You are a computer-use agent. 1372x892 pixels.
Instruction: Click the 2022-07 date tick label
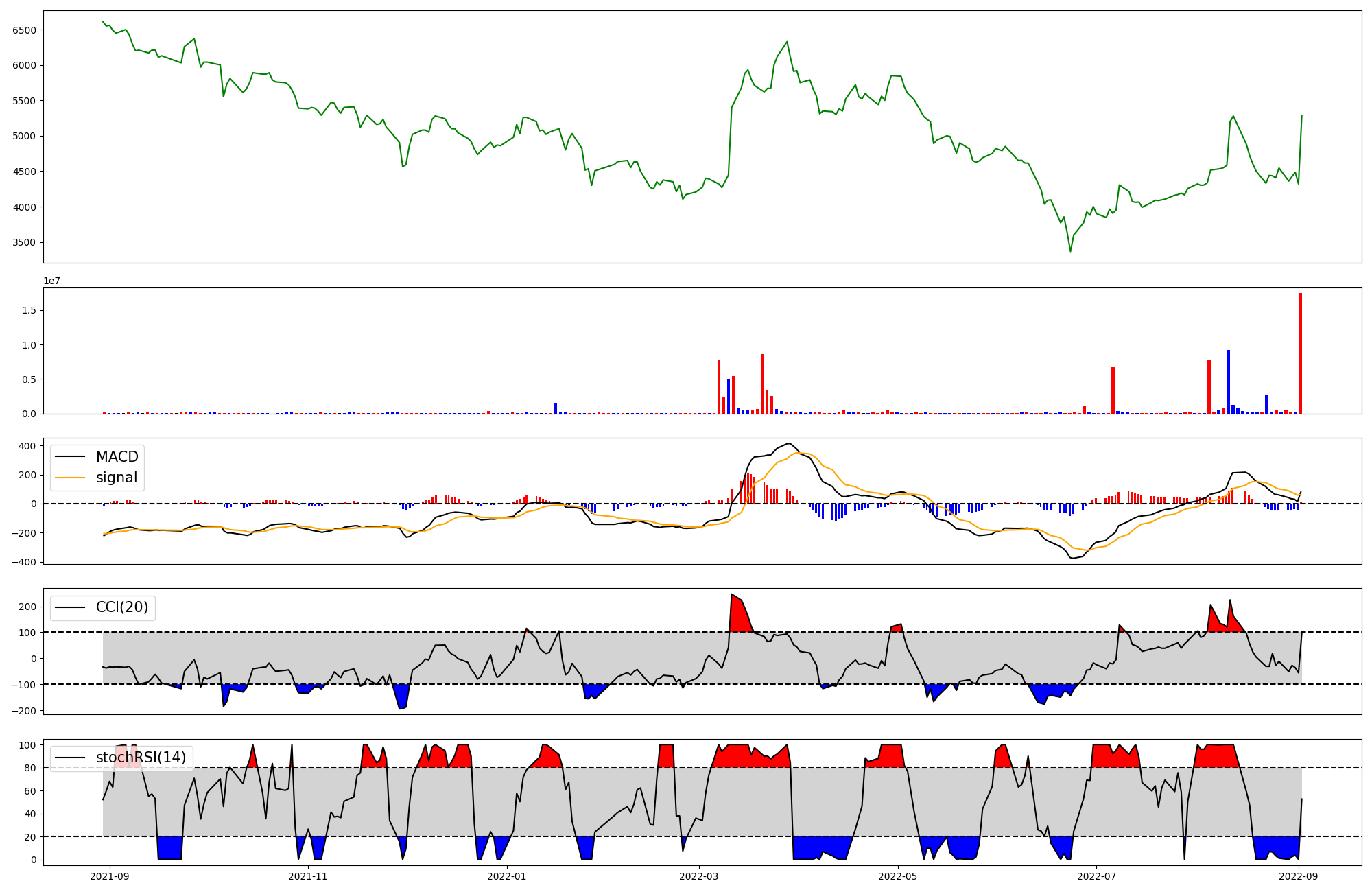click(1096, 876)
